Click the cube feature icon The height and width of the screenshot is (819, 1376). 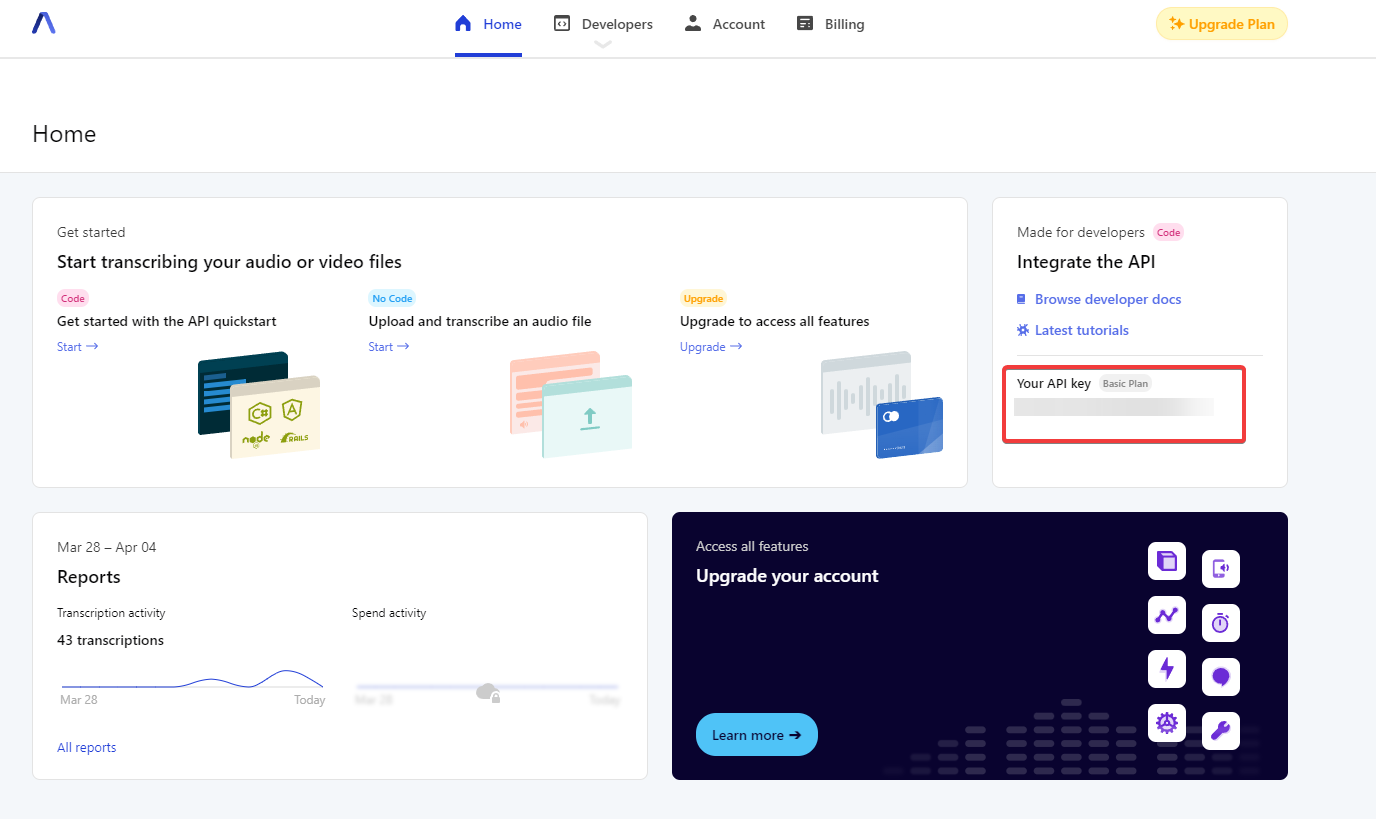1167,561
